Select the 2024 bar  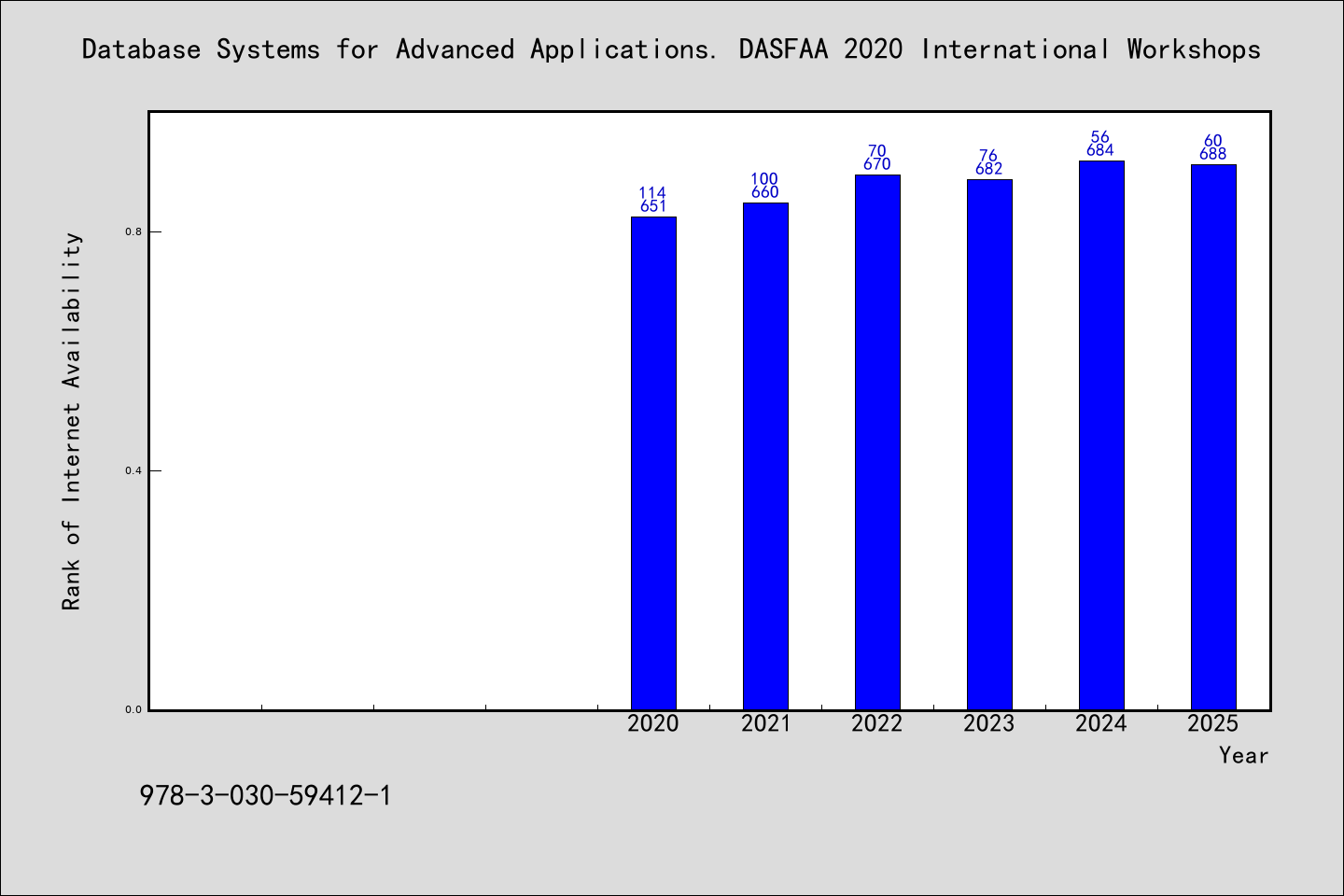coord(1101,435)
